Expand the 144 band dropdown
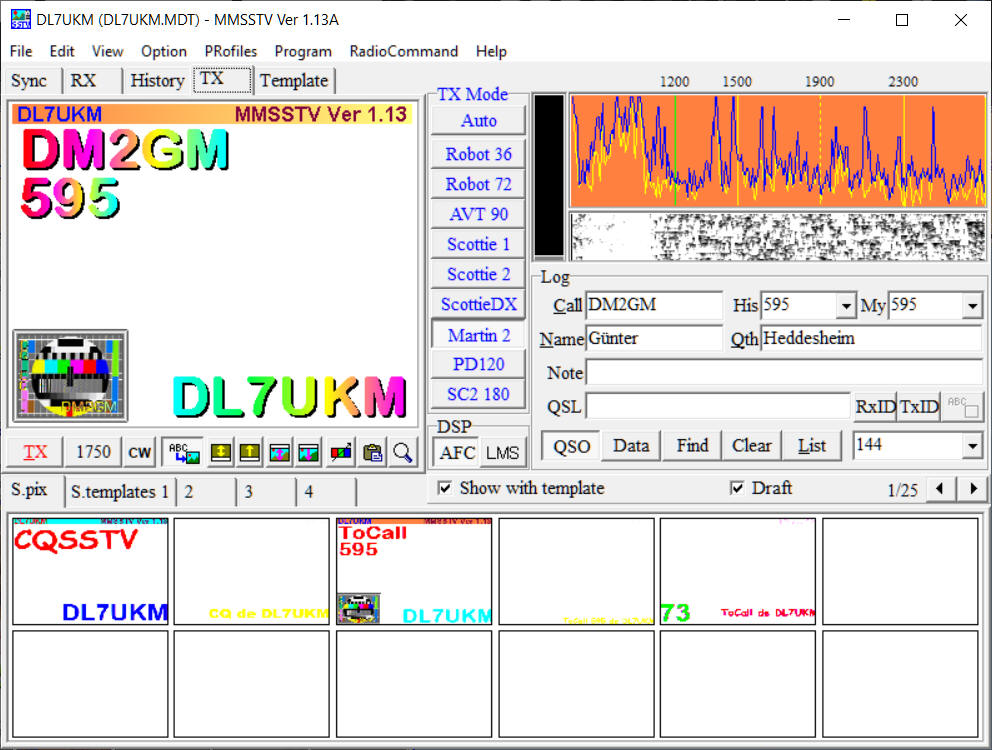Screen dimensions: 992x750 [x=971, y=446]
